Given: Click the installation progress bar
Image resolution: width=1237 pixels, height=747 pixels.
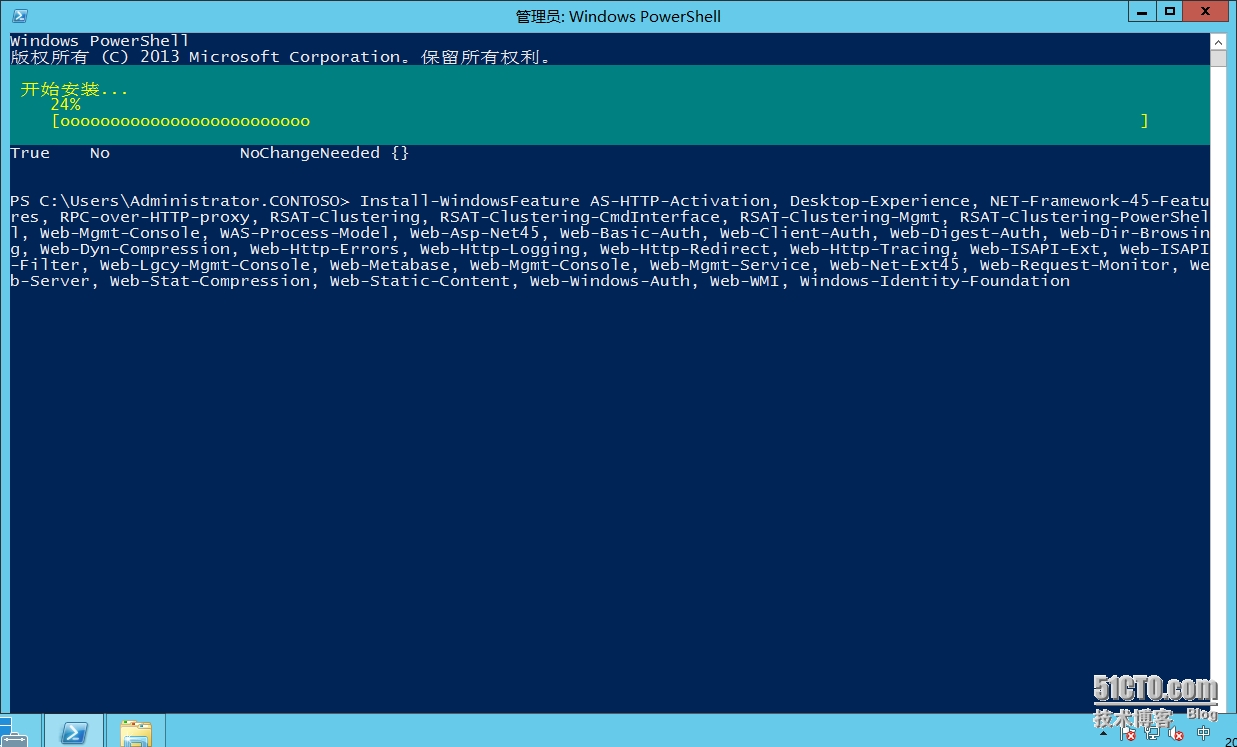Looking at the screenshot, I should [600, 121].
